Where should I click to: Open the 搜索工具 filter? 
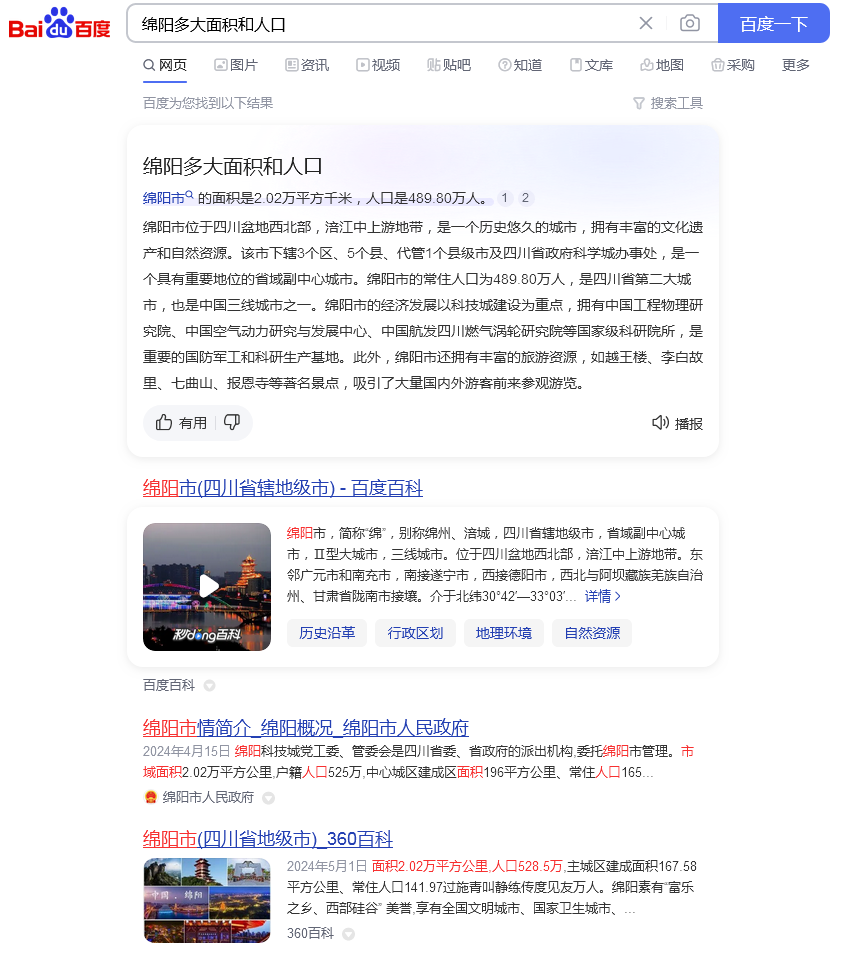click(x=667, y=103)
